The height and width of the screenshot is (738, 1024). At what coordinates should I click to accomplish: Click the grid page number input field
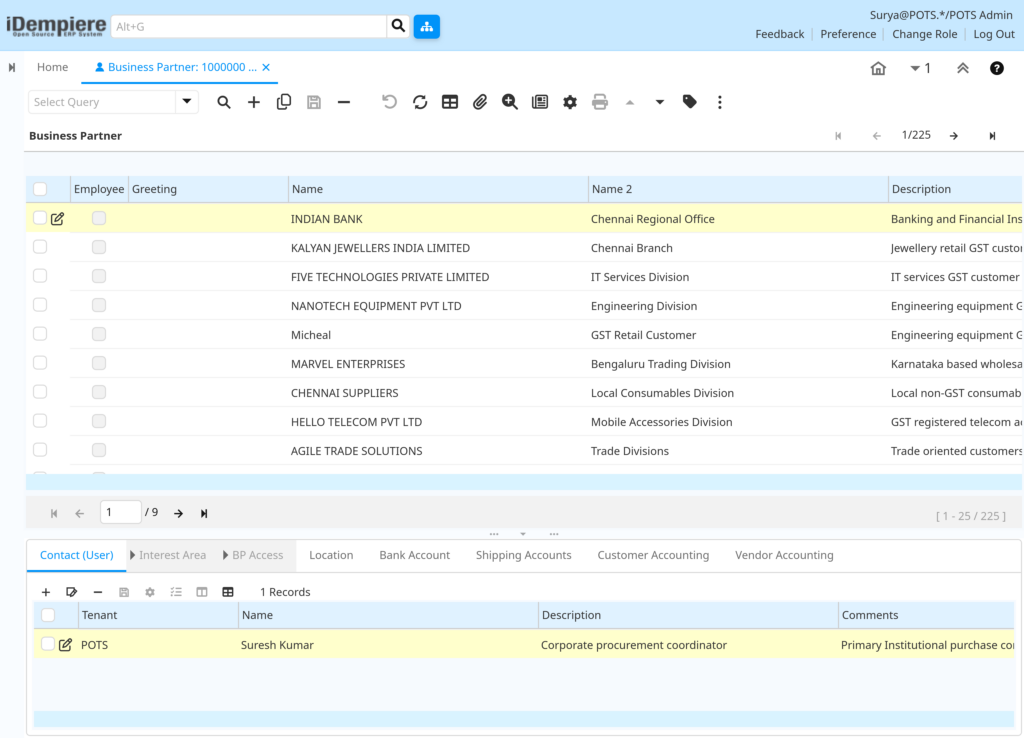point(120,512)
